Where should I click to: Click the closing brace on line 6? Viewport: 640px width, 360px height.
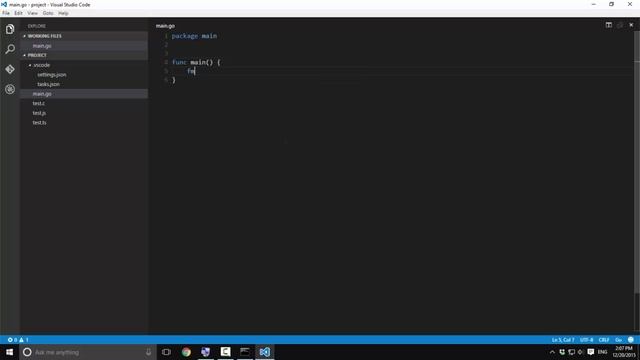point(174,80)
